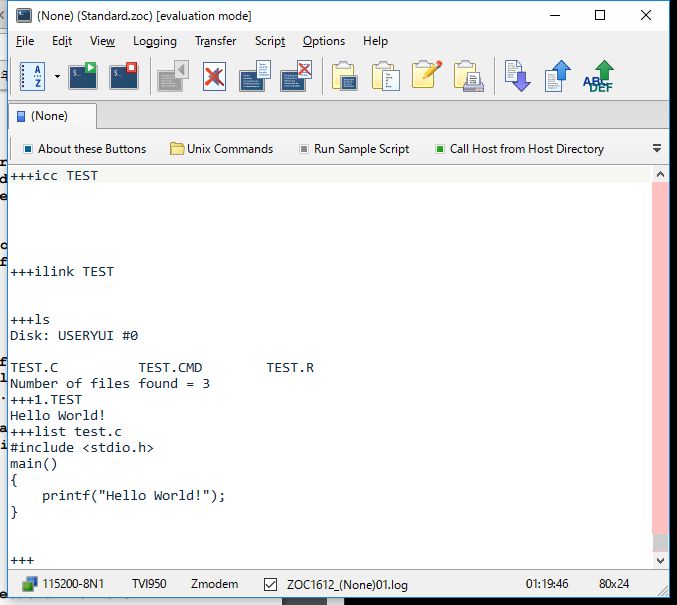Click the "Hello World!" output line
Viewport: 677px width, 605px height.
point(57,416)
